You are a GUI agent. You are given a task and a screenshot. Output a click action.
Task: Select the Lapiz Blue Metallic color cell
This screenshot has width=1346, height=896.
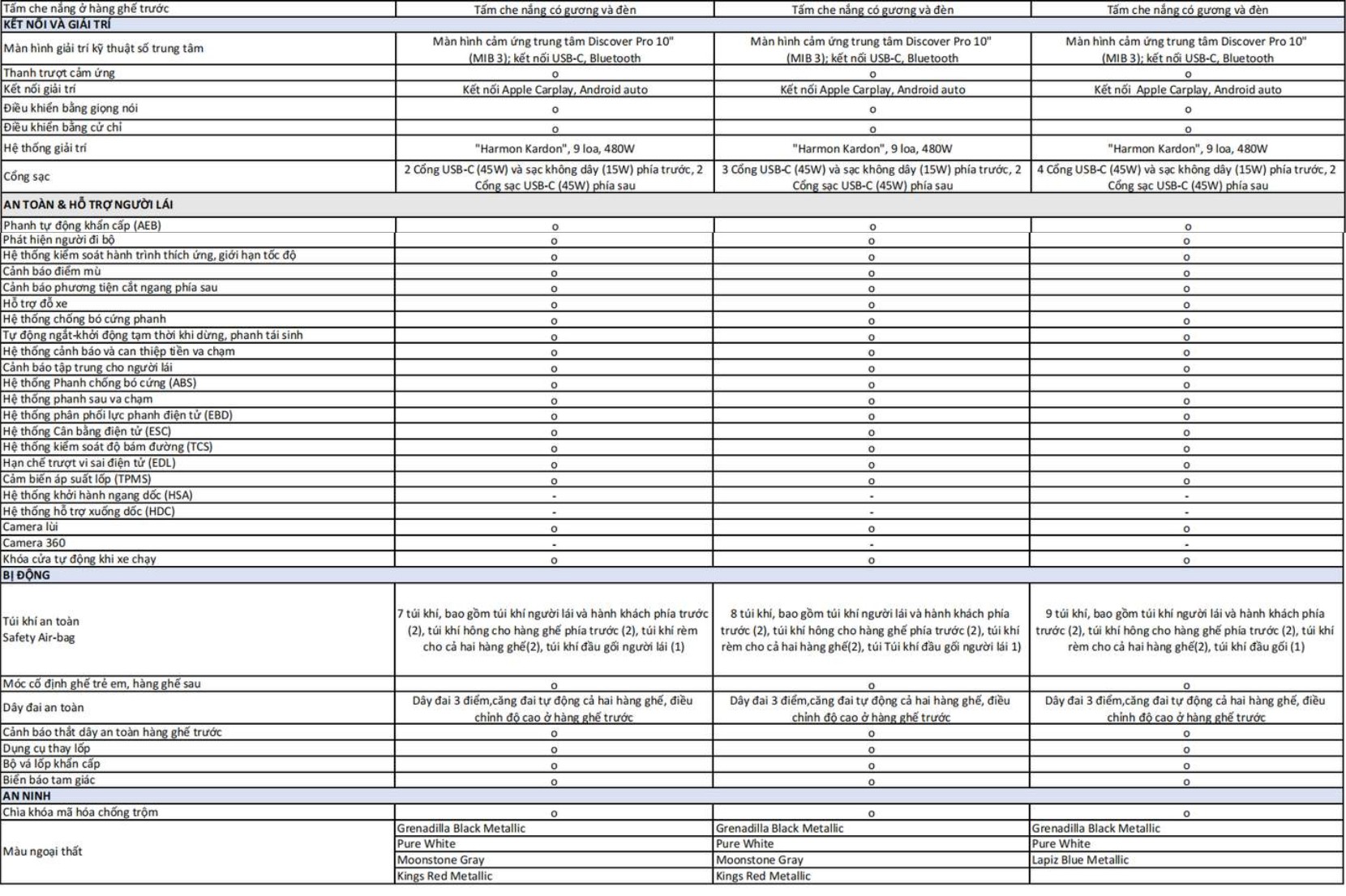[1080, 860]
